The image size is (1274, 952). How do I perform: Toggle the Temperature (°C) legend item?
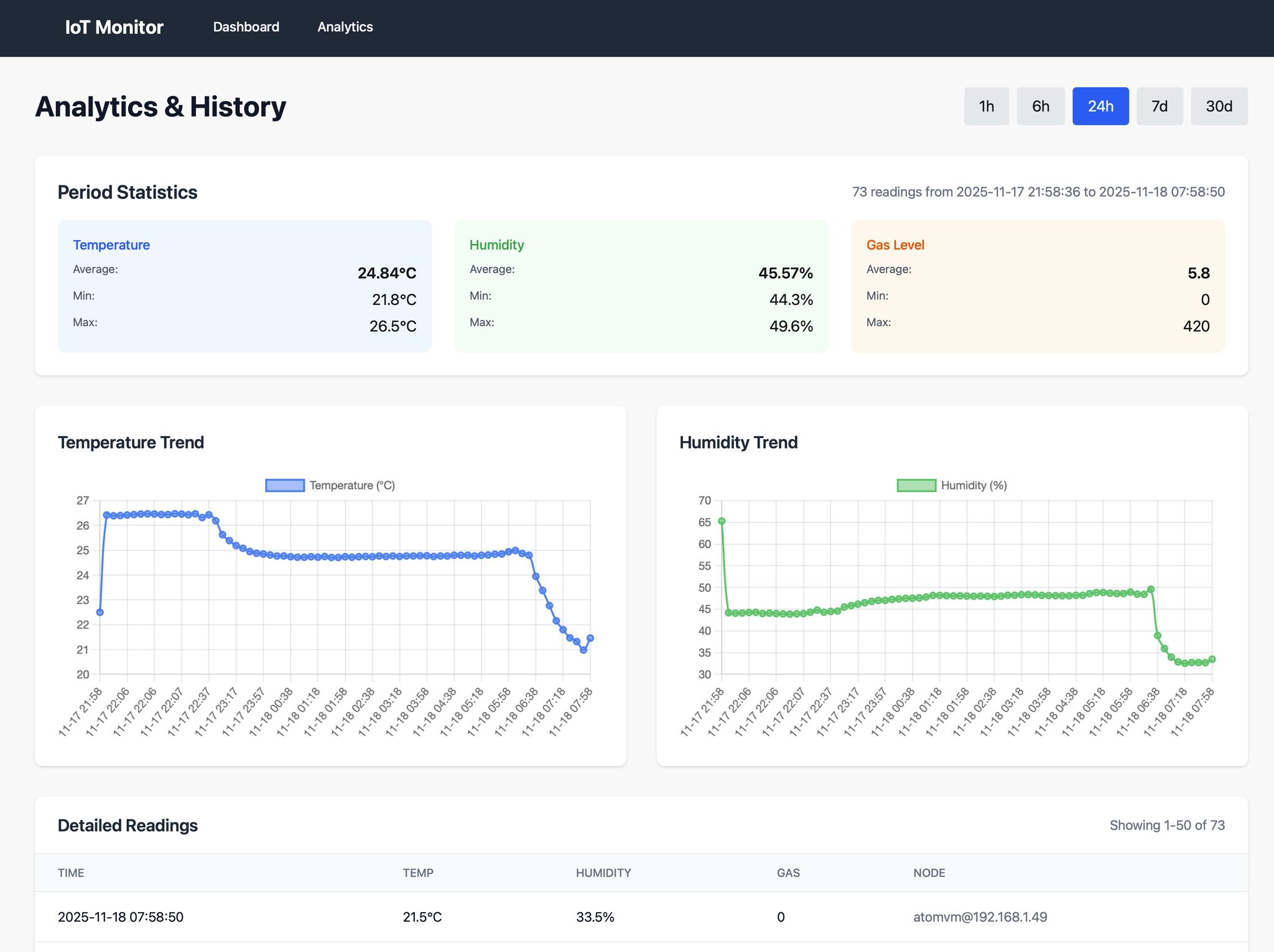click(x=330, y=485)
